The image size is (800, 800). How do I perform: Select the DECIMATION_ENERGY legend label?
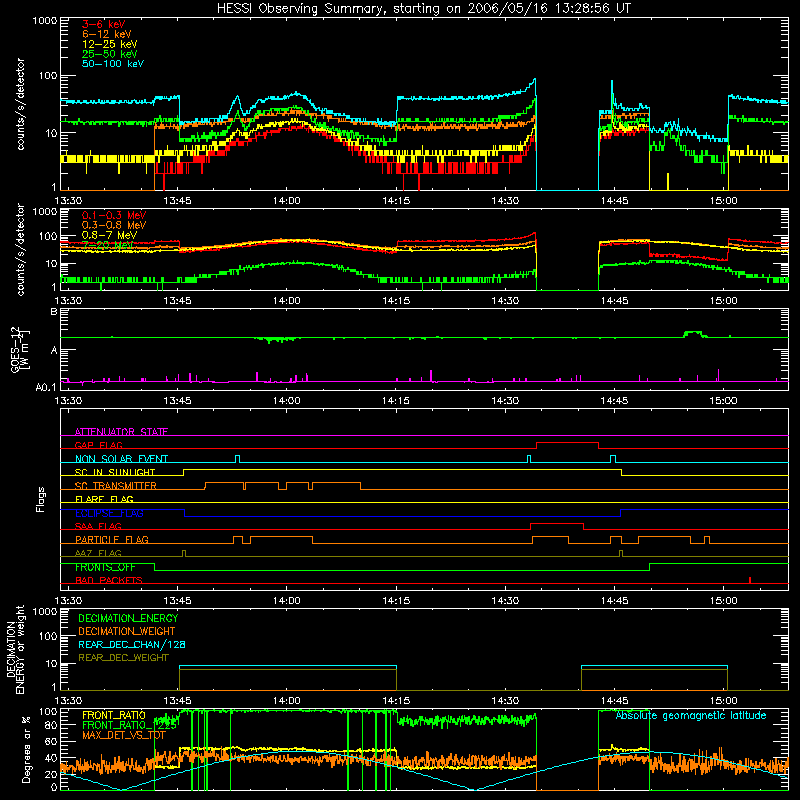pyautogui.click(x=128, y=618)
